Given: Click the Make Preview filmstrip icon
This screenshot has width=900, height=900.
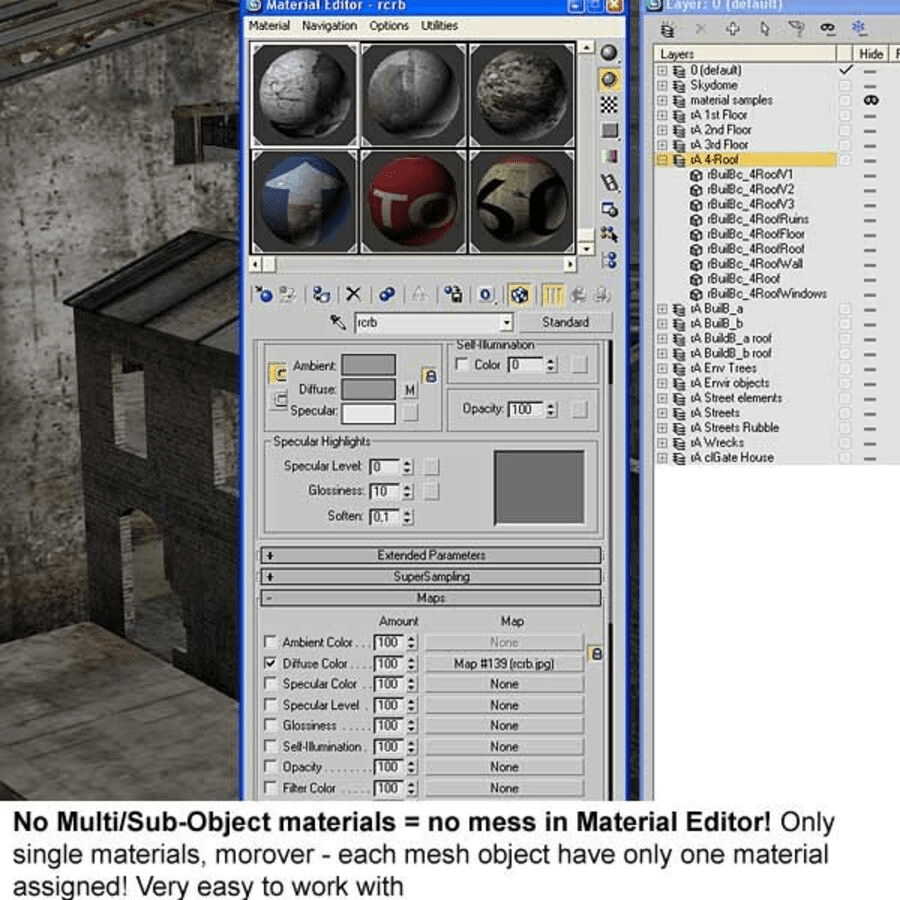Looking at the screenshot, I should point(609,183).
